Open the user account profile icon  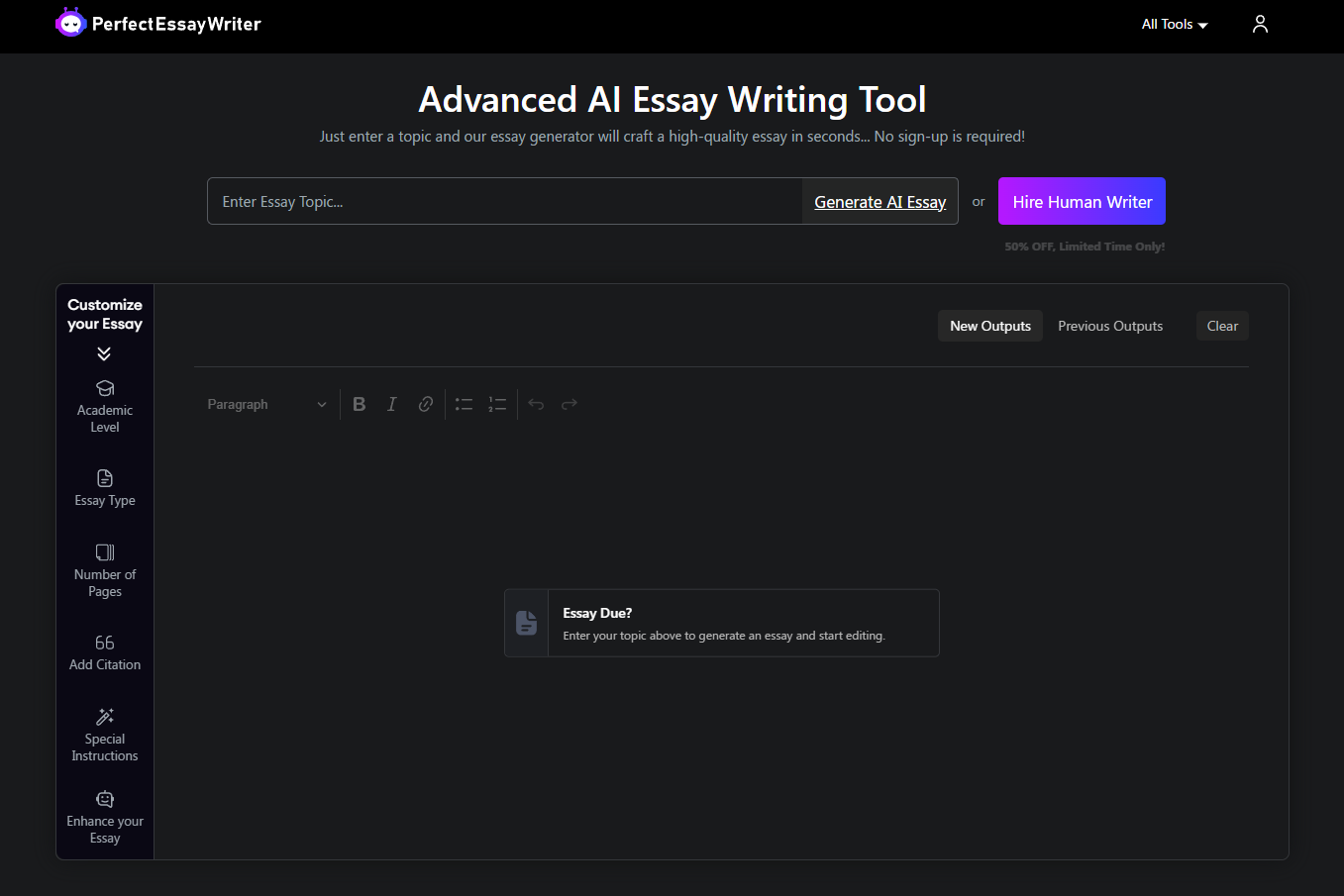(x=1260, y=24)
